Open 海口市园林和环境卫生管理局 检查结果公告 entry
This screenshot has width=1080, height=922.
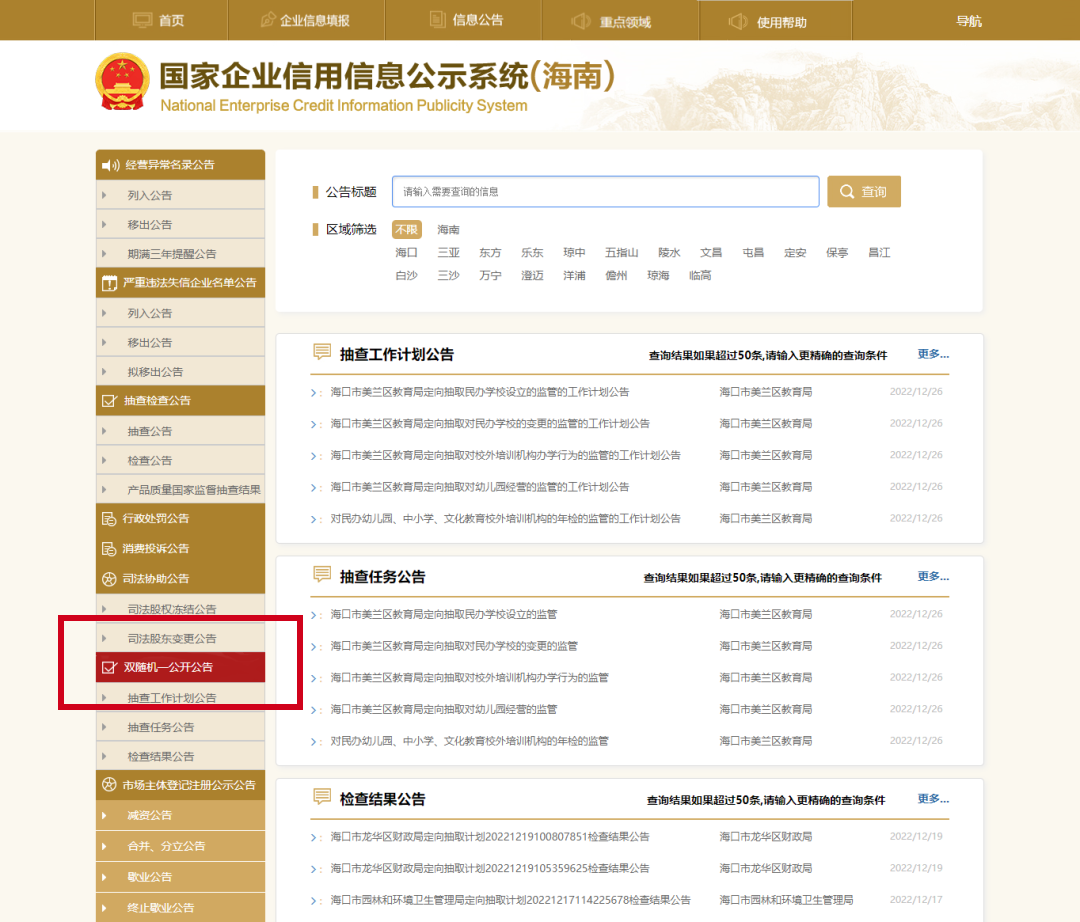coord(510,900)
